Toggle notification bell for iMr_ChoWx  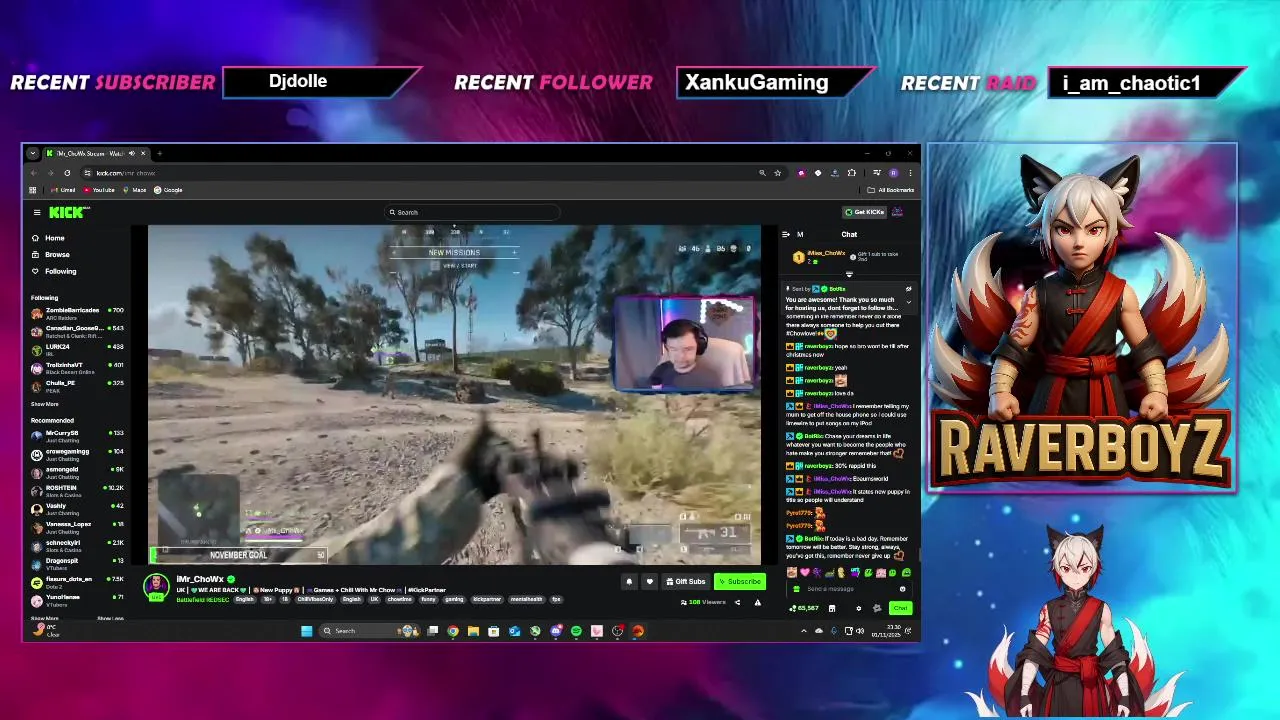coord(629,581)
